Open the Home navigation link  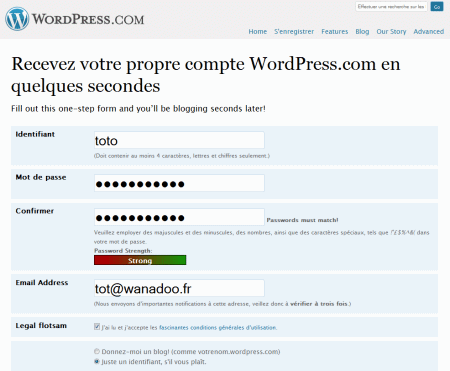tap(258, 31)
